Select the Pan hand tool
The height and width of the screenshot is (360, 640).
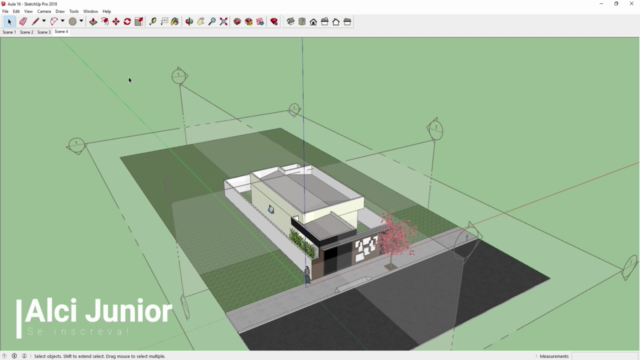click(x=200, y=22)
